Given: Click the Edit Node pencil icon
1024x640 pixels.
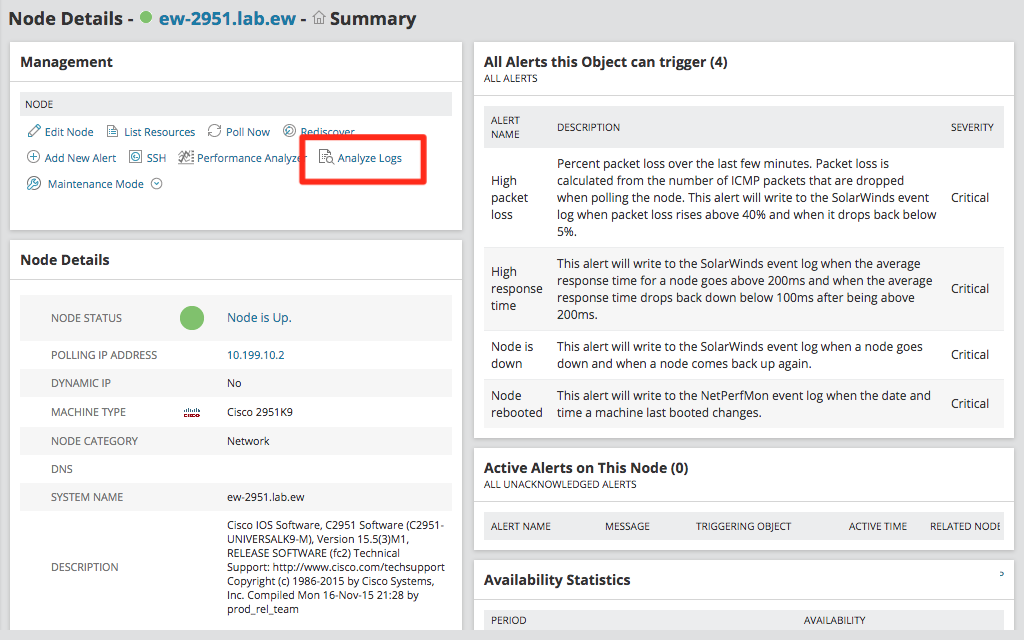Looking at the screenshot, I should 34,132.
